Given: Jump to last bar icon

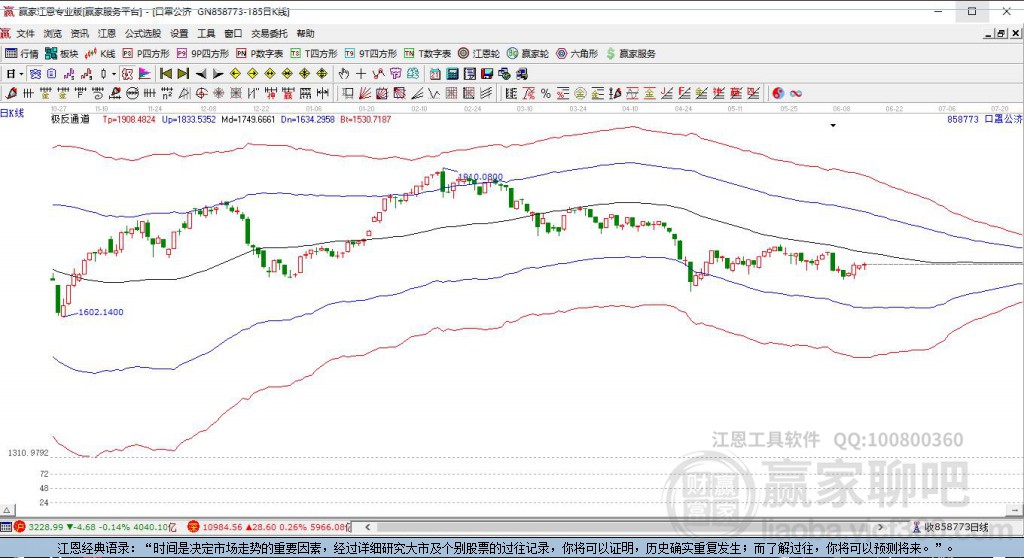Looking at the screenshot, I should (183, 74).
